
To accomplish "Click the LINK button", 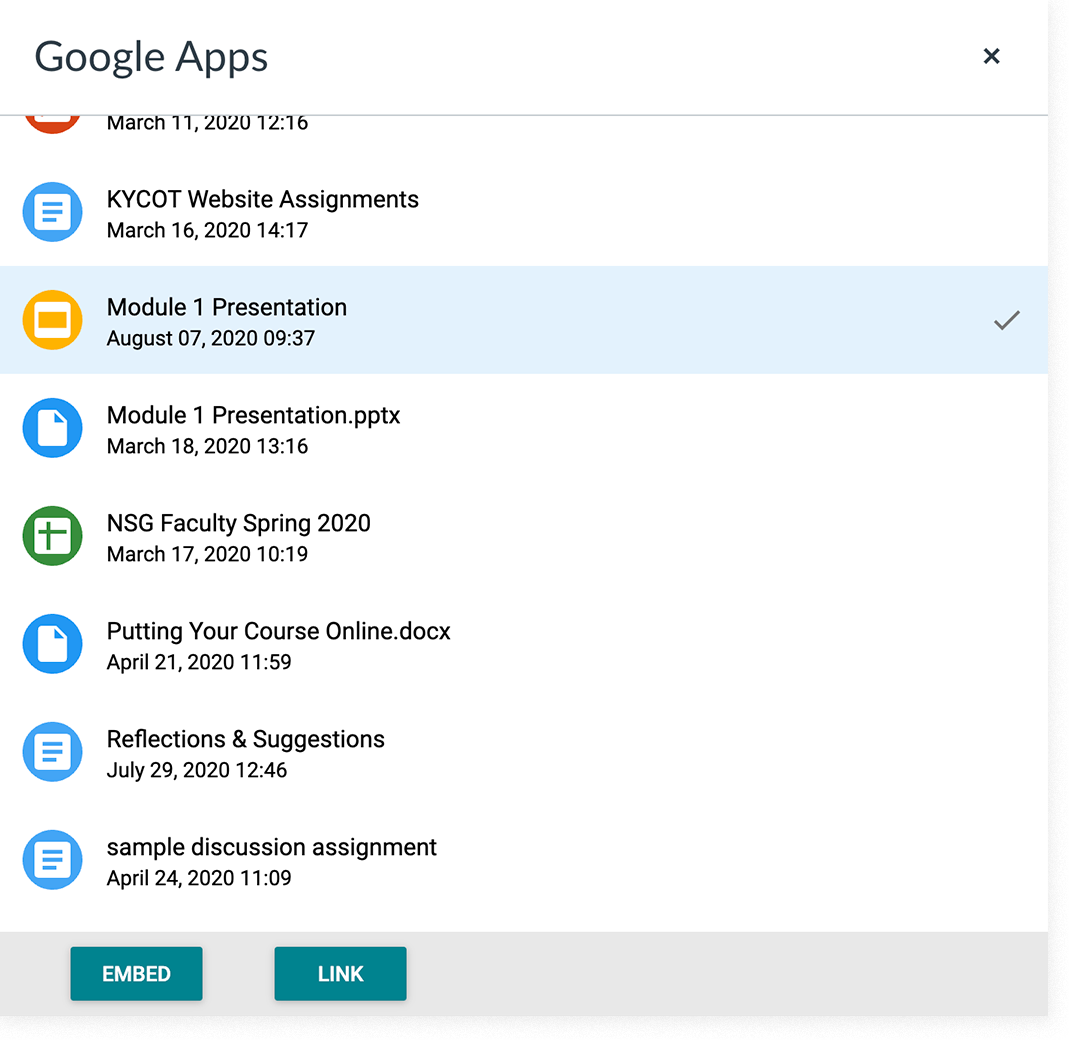I will 340,973.
